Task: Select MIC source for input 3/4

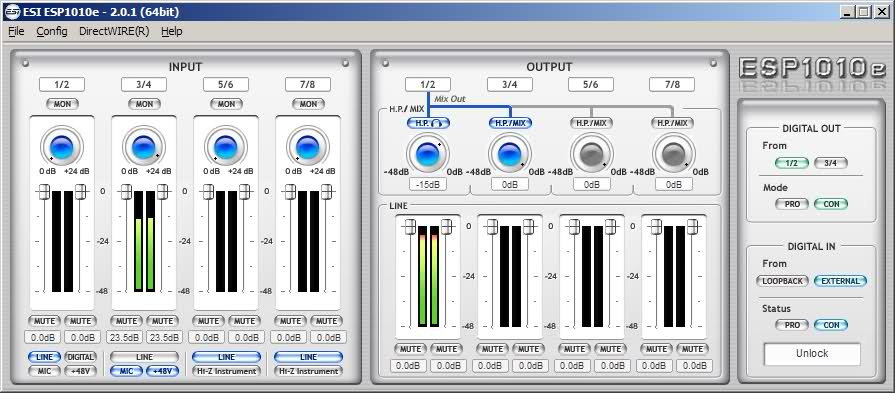Action: tap(126, 371)
